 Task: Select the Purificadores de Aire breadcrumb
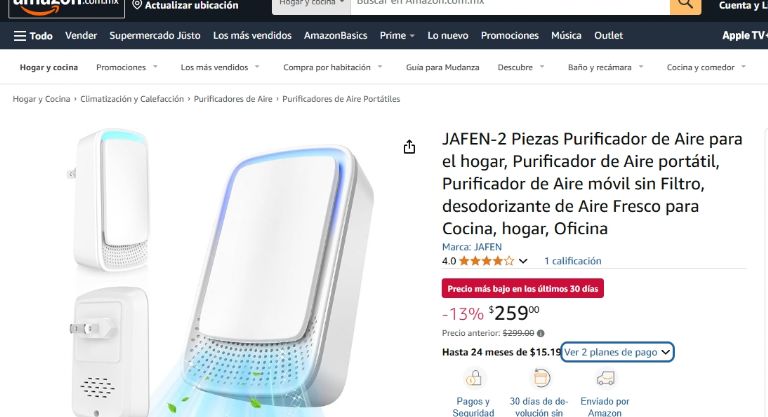pos(233,99)
